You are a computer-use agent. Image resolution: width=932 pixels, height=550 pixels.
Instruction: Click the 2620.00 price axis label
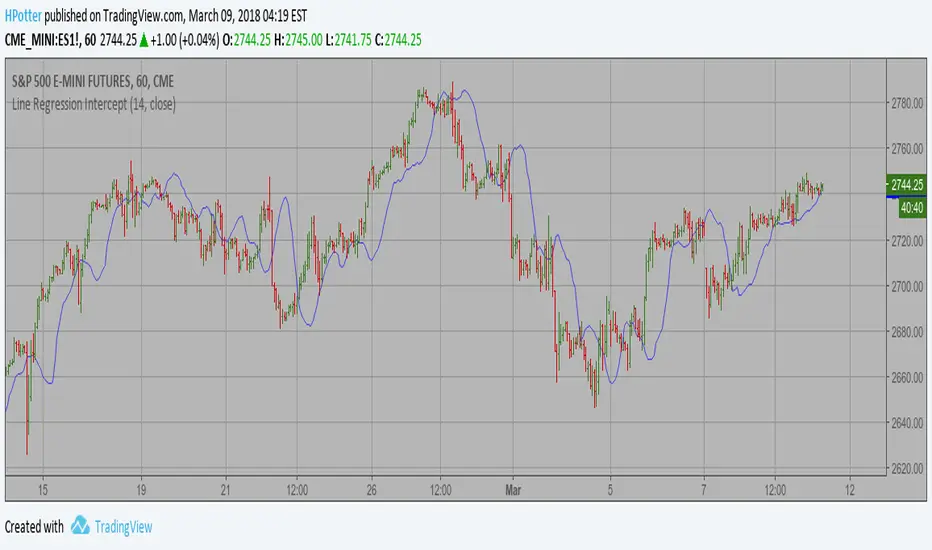click(x=907, y=469)
